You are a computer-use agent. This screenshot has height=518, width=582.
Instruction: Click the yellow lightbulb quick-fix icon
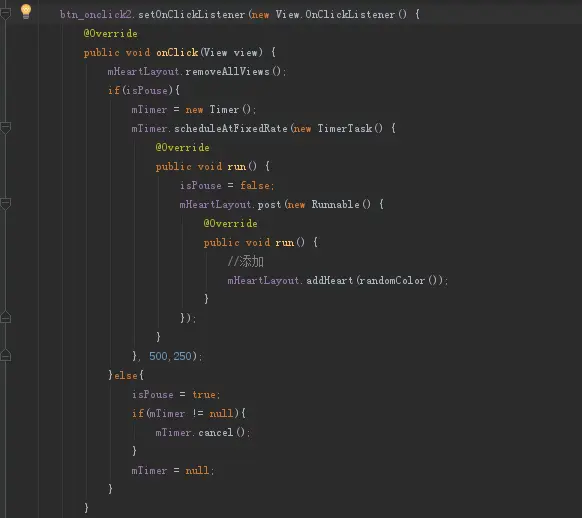point(26,12)
